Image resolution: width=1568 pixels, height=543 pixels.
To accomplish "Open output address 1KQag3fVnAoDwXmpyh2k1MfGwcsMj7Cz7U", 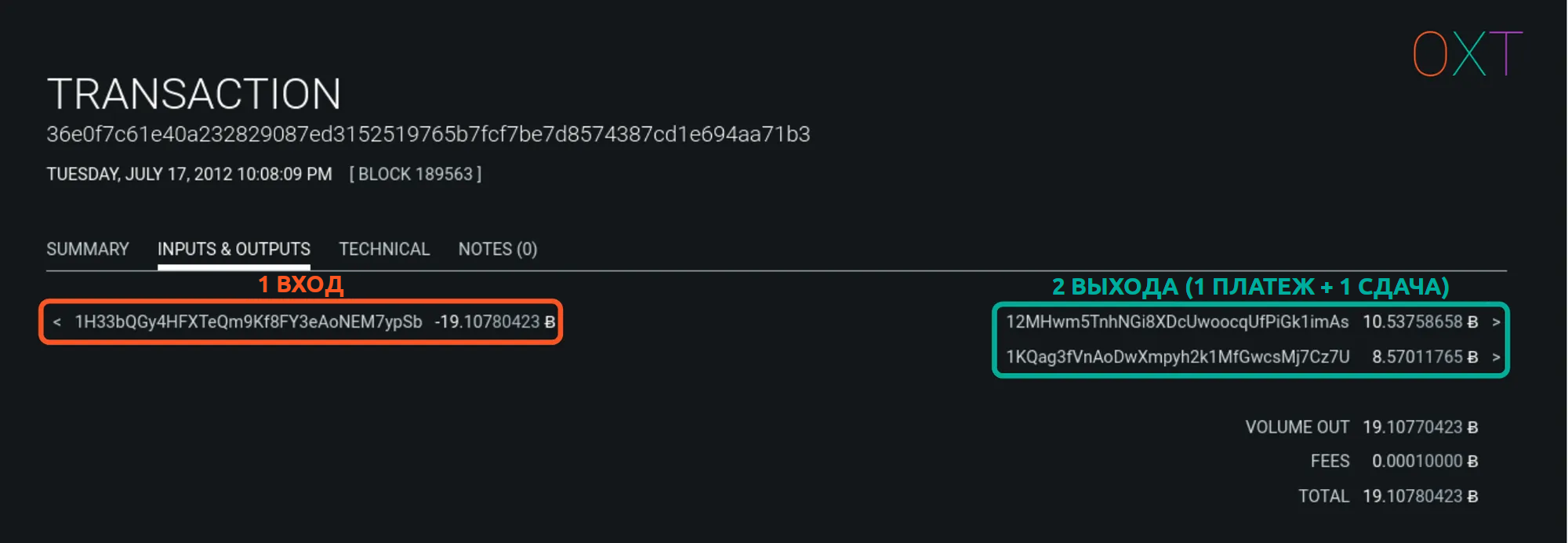I will (1178, 357).
